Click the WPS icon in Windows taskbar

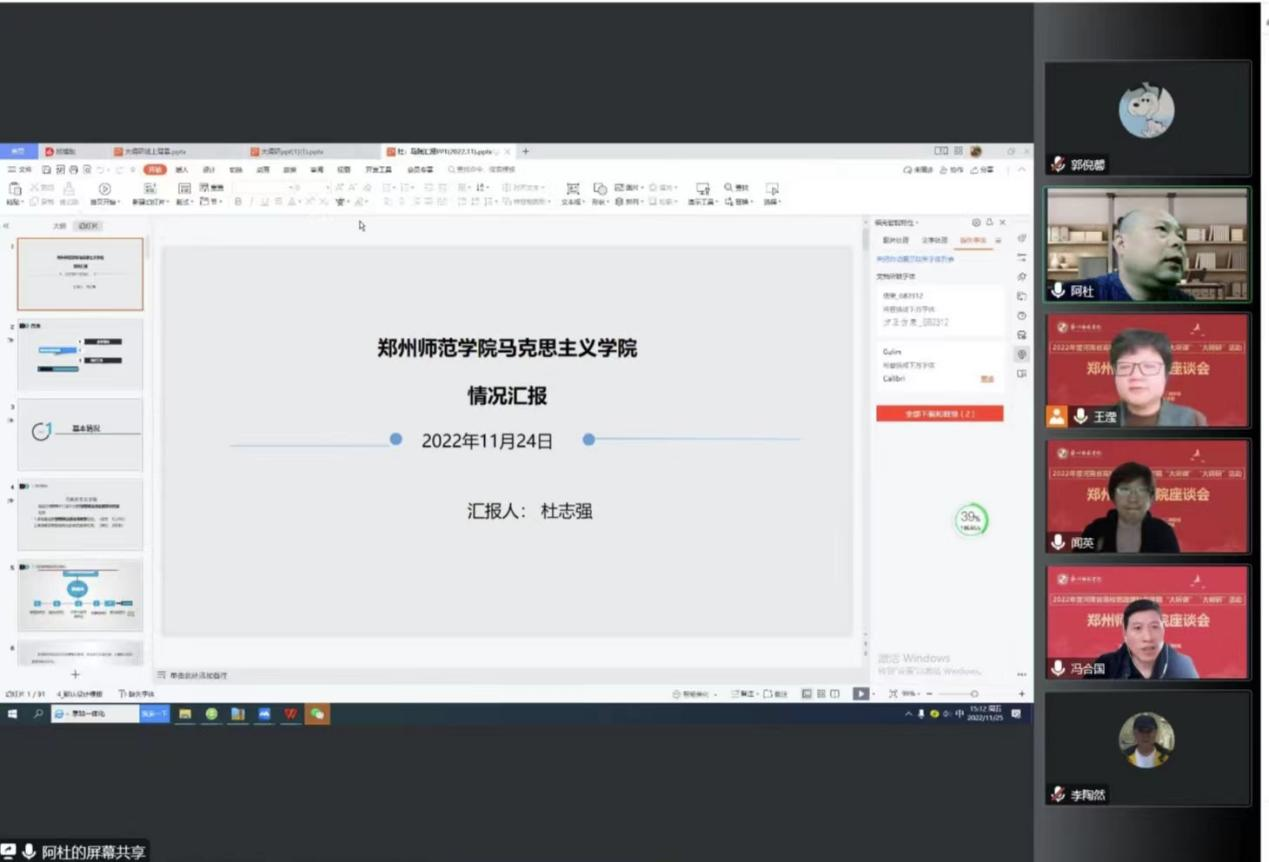coord(291,714)
